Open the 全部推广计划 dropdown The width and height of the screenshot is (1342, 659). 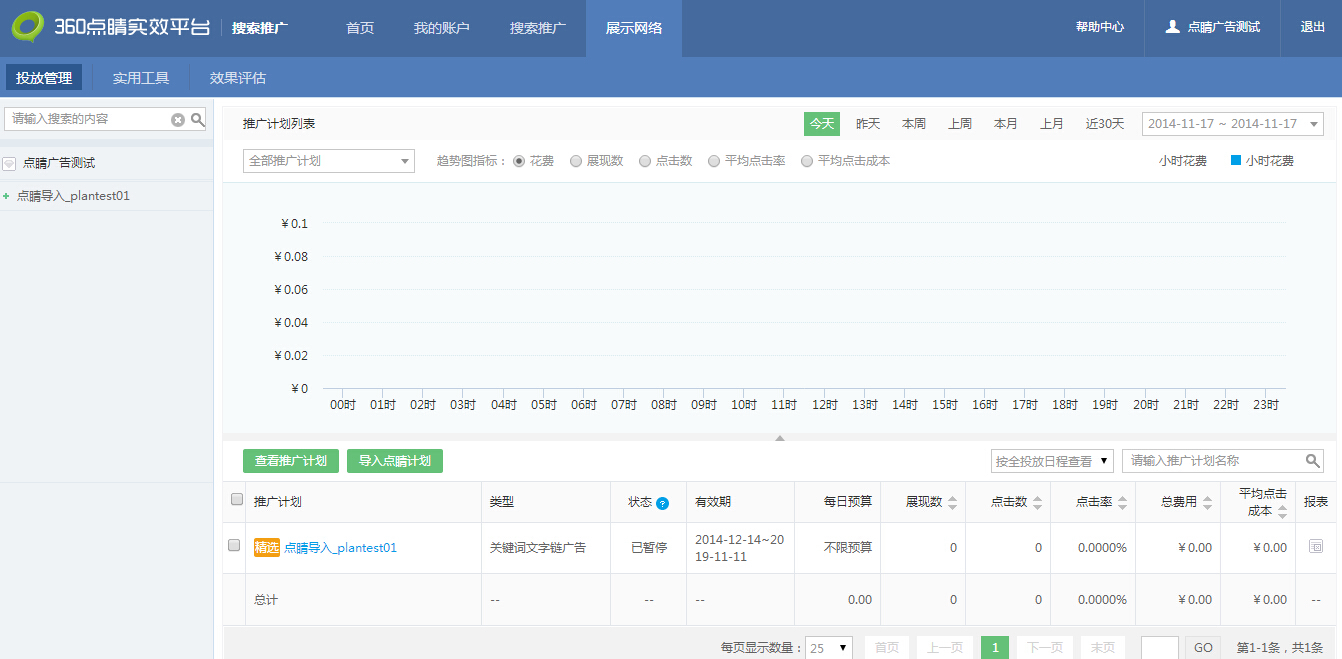329,161
